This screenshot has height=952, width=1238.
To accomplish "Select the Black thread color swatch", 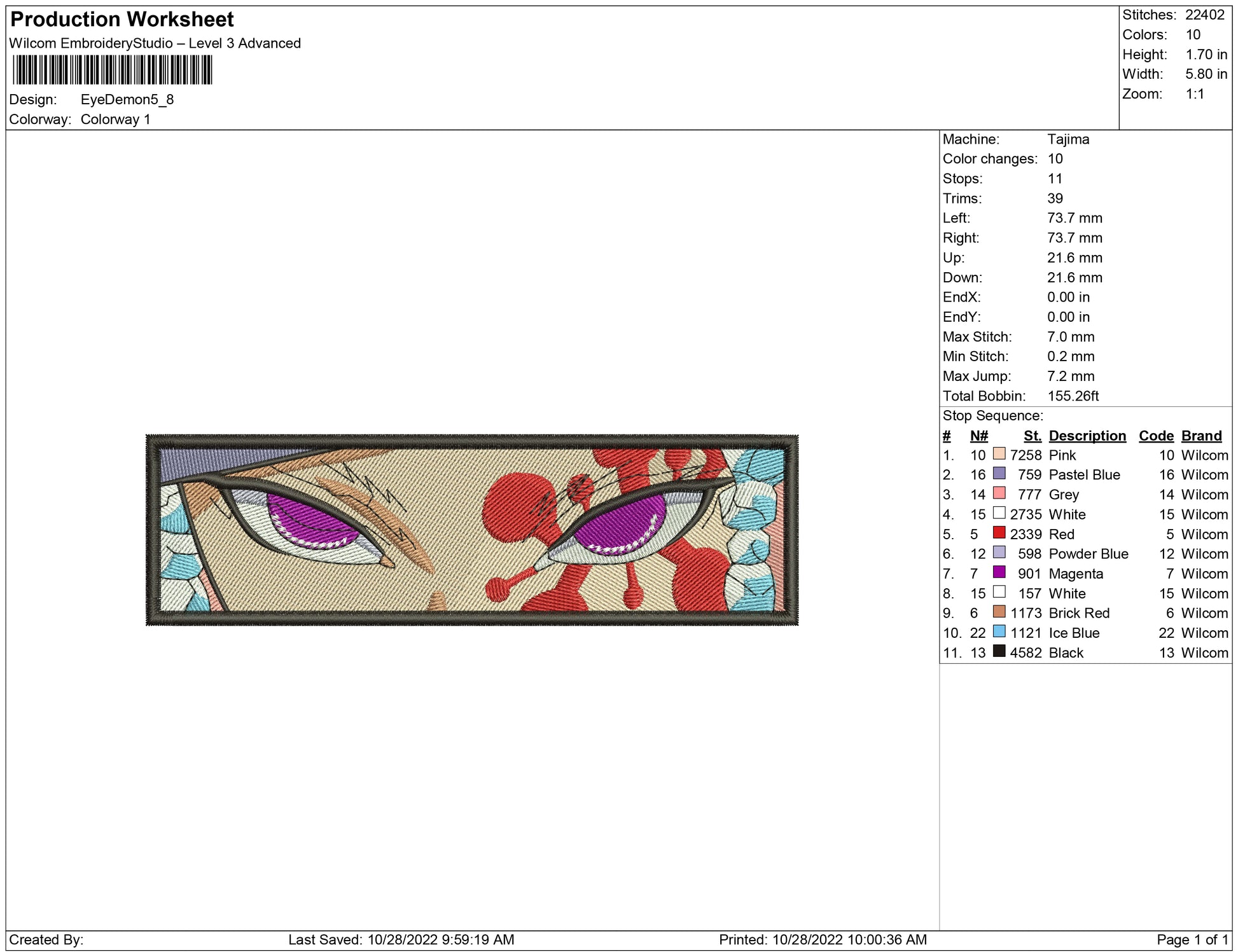I will [999, 651].
